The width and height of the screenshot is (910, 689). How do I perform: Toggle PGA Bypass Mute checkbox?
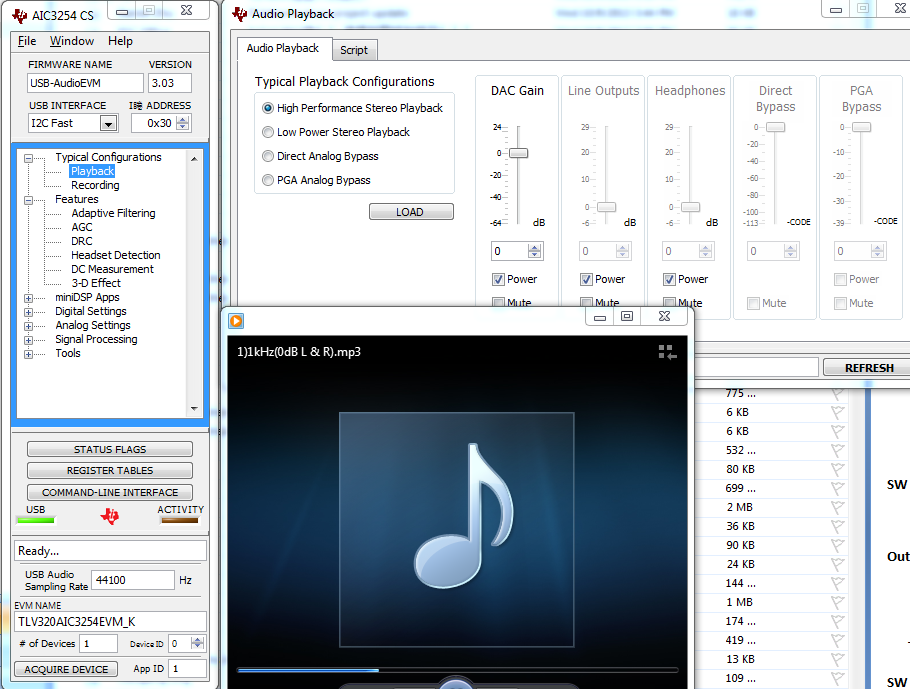[x=840, y=303]
